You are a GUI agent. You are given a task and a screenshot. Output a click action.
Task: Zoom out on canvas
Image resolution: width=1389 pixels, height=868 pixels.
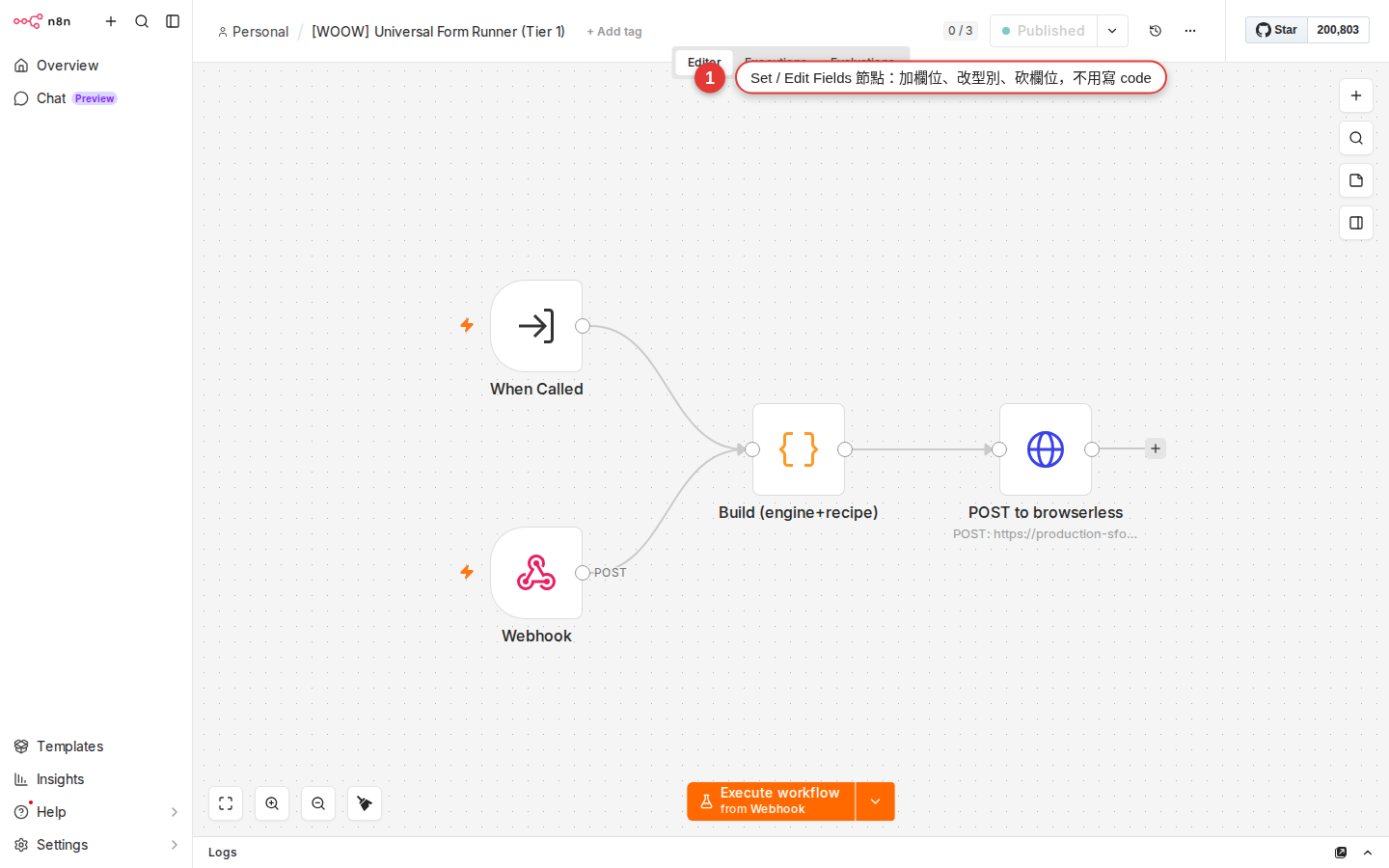click(x=318, y=803)
